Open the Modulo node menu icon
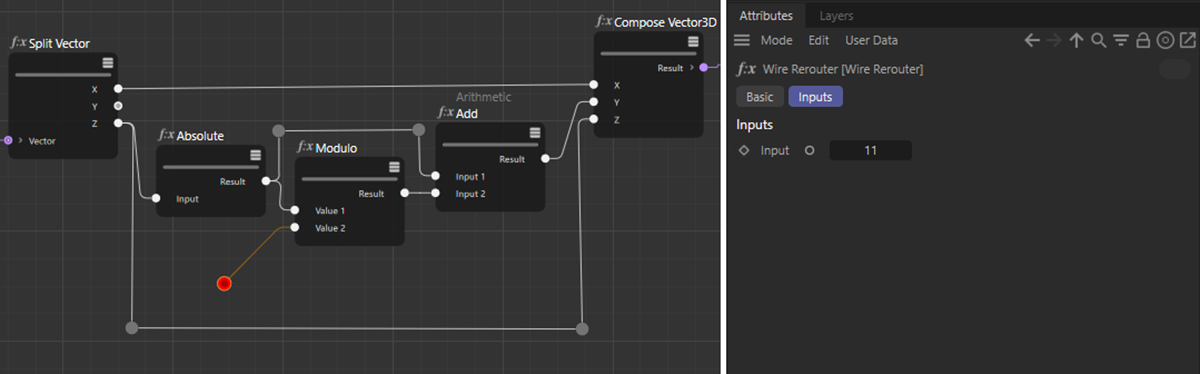1200x374 pixels. (x=393, y=167)
